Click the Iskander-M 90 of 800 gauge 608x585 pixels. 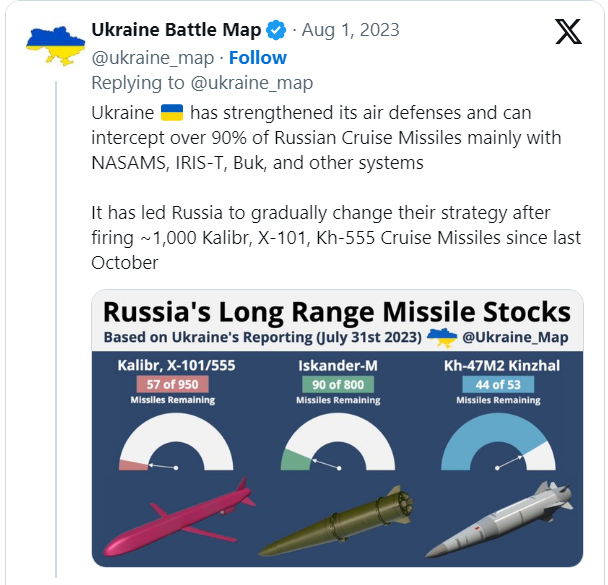[x=338, y=442]
